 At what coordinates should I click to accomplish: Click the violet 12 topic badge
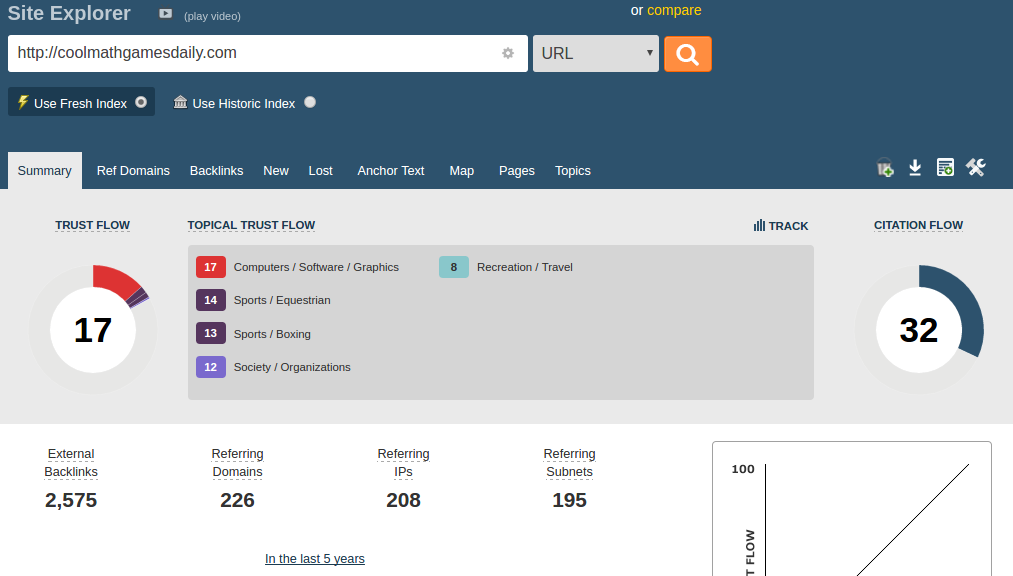click(211, 367)
